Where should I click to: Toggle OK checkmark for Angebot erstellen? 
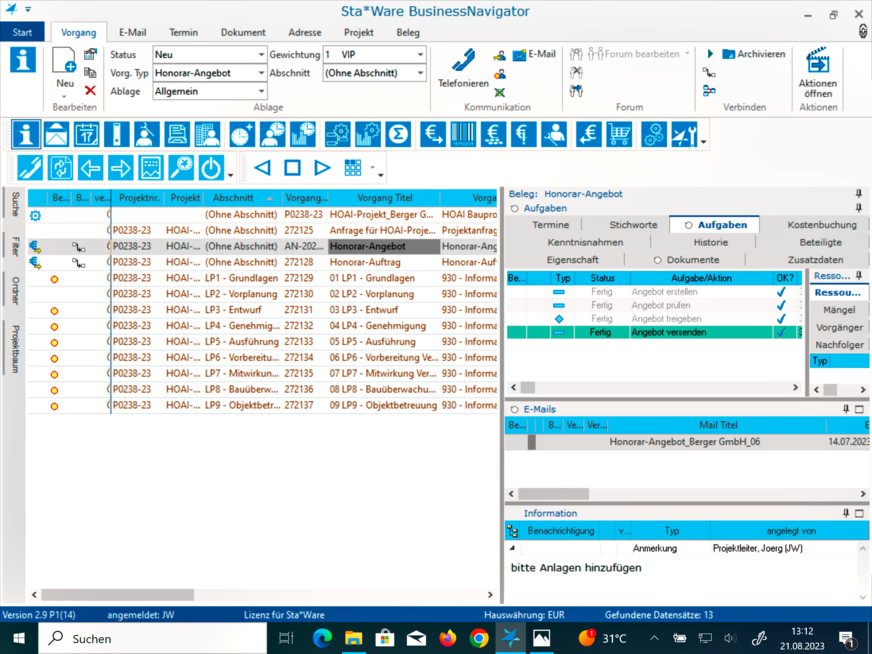click(781, 292)
